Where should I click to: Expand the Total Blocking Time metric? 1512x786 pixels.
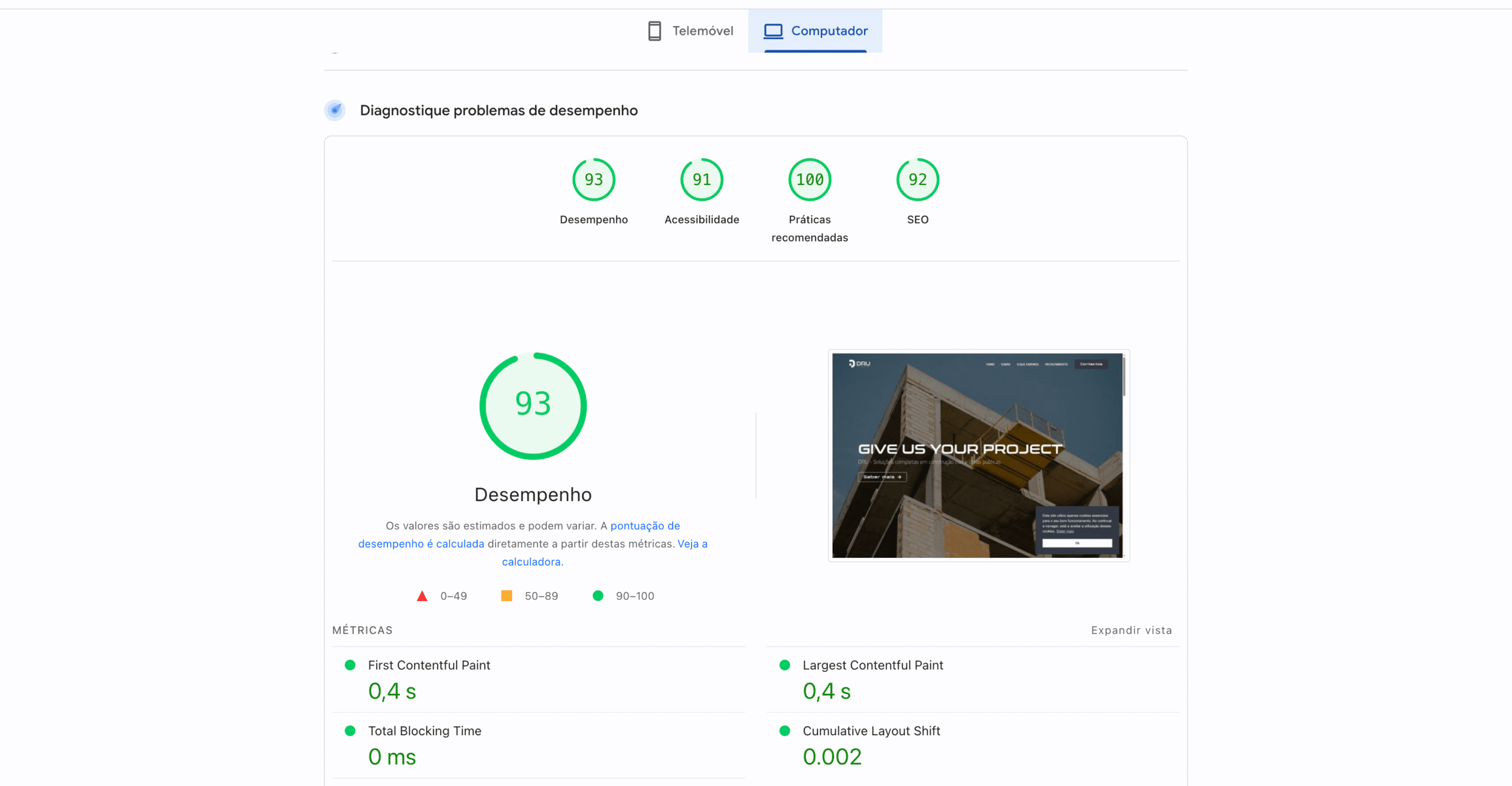[x=424, y=730]
